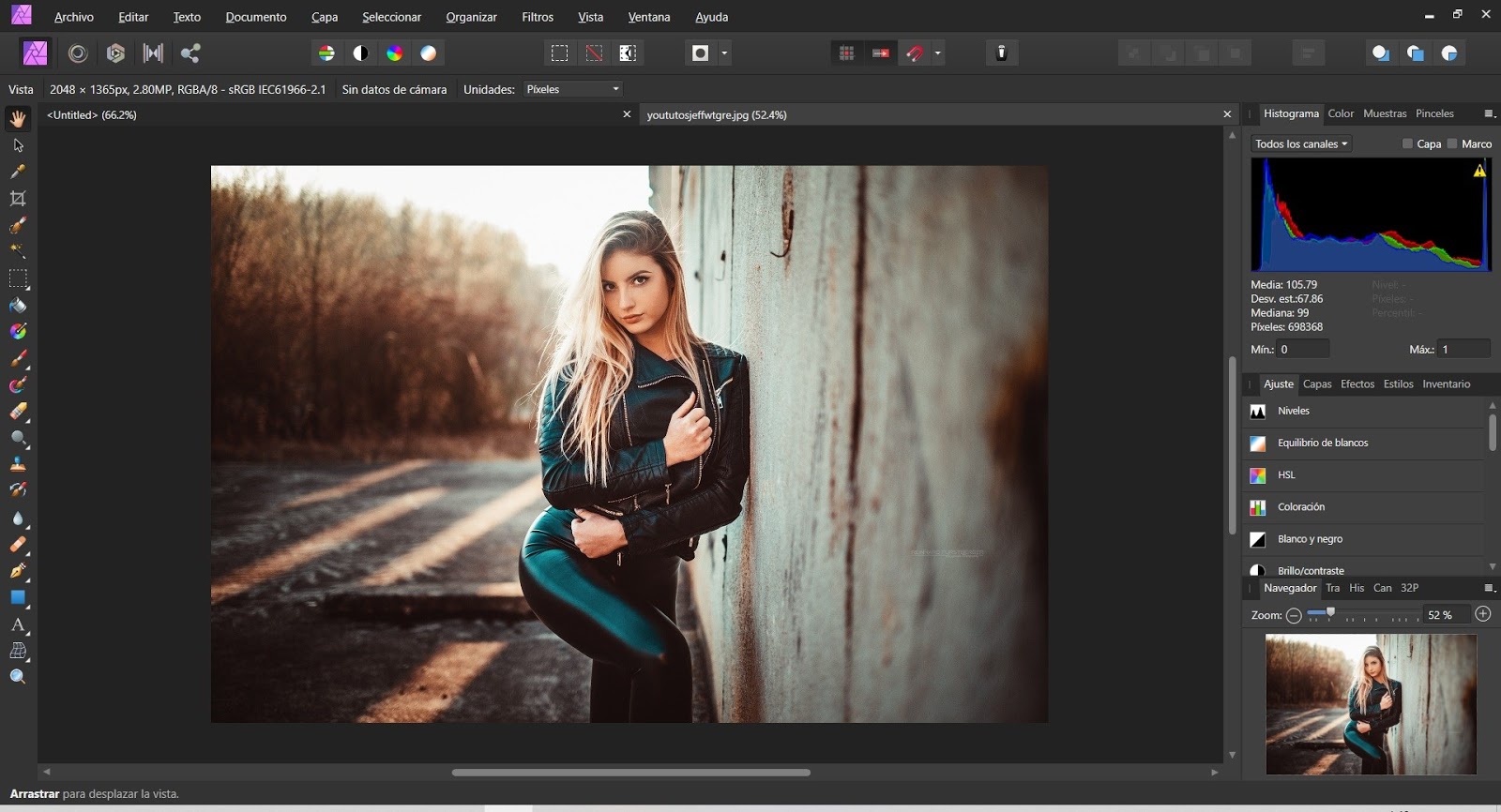Select the Move arrow tool
This screenshot has height=812, width=1501.
coord(18,145)
